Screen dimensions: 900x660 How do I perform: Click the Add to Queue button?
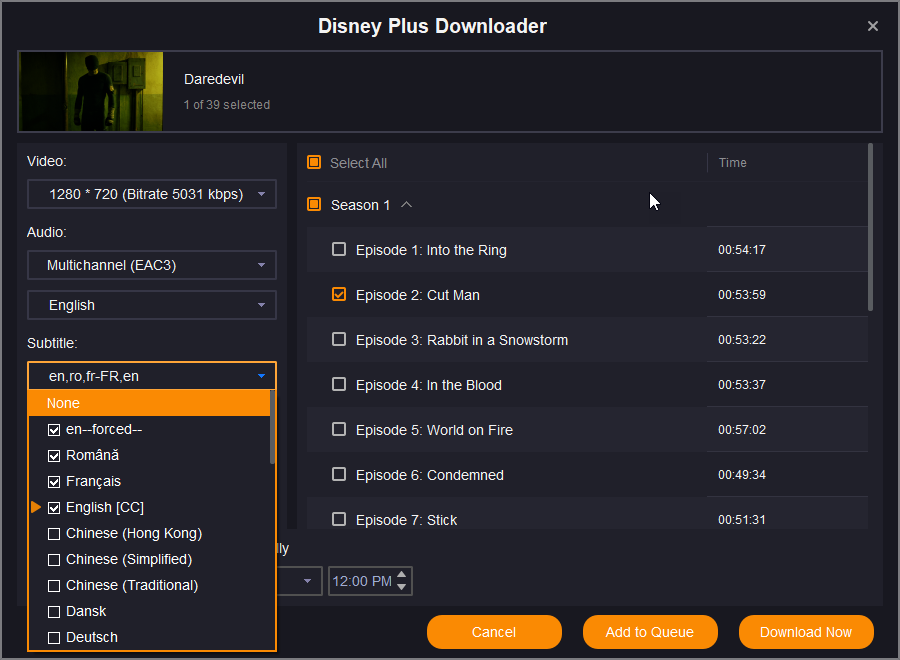pyautogui.click(x=650, y=632)
